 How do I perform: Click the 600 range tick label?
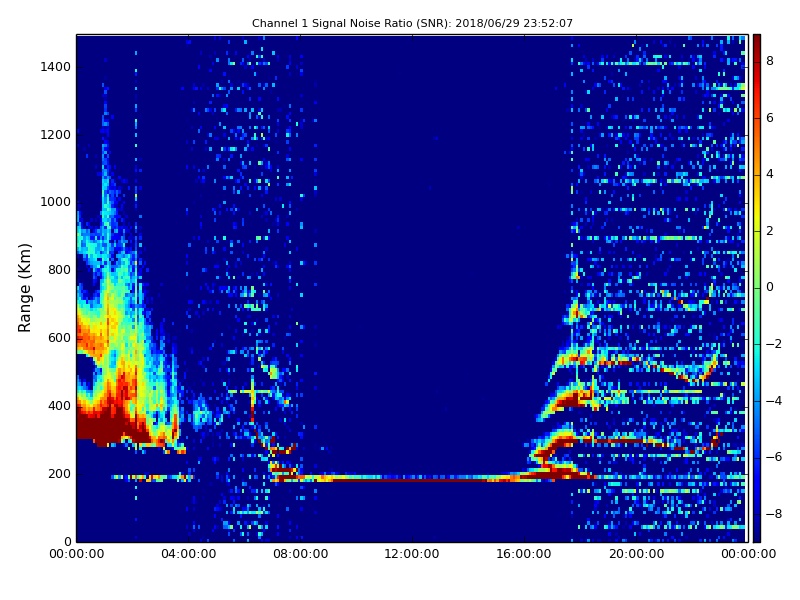[59, 338]
